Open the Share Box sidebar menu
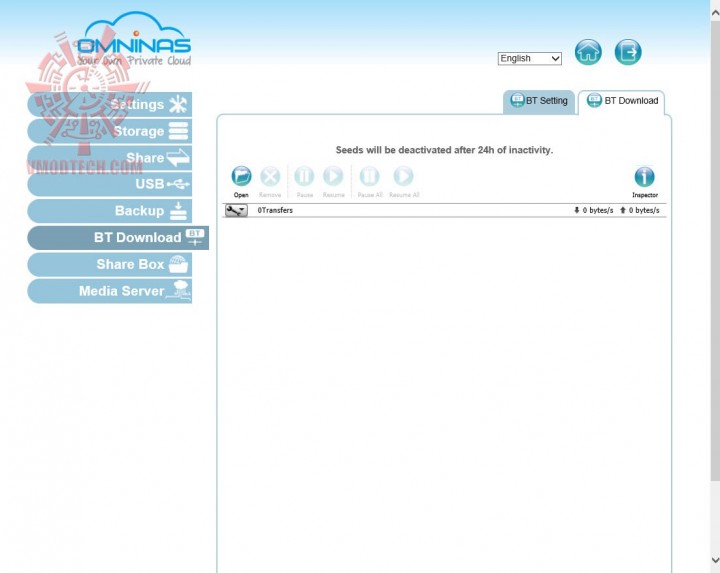The width and height of the screenshot is (720, 573). tap(110, 264)
